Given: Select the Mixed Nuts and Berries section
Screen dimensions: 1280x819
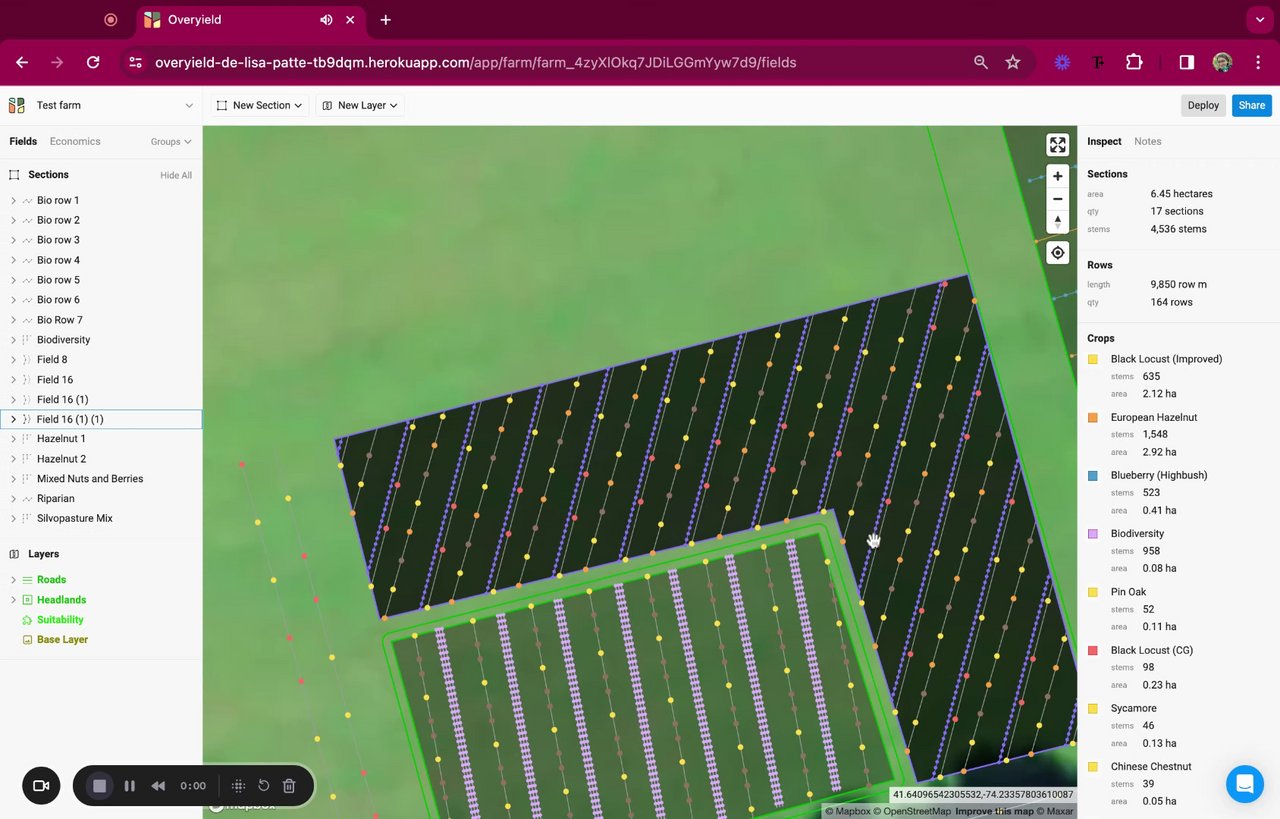Looking at the screenshot, I should [101, 479].
